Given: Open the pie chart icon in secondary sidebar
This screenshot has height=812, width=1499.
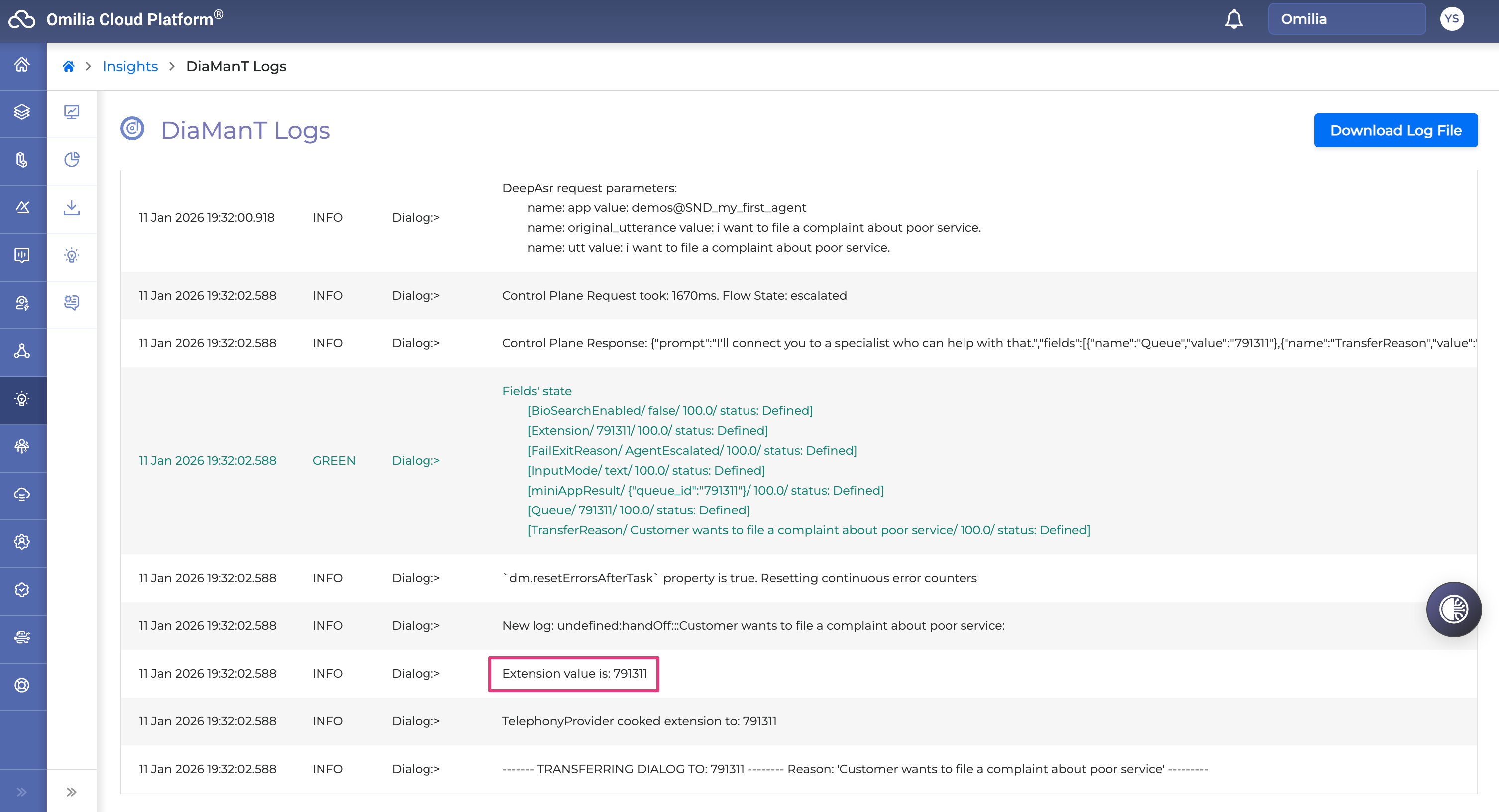Looking at the screenshot, I should (72, 159).
